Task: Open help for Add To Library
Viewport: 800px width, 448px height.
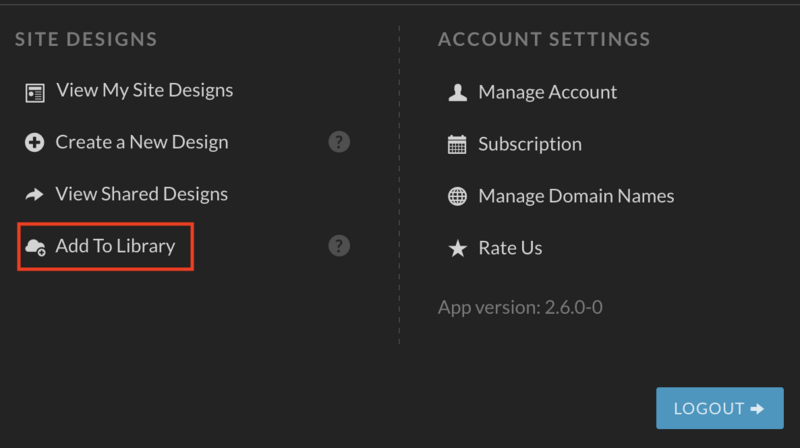Action: click(339, 246)
